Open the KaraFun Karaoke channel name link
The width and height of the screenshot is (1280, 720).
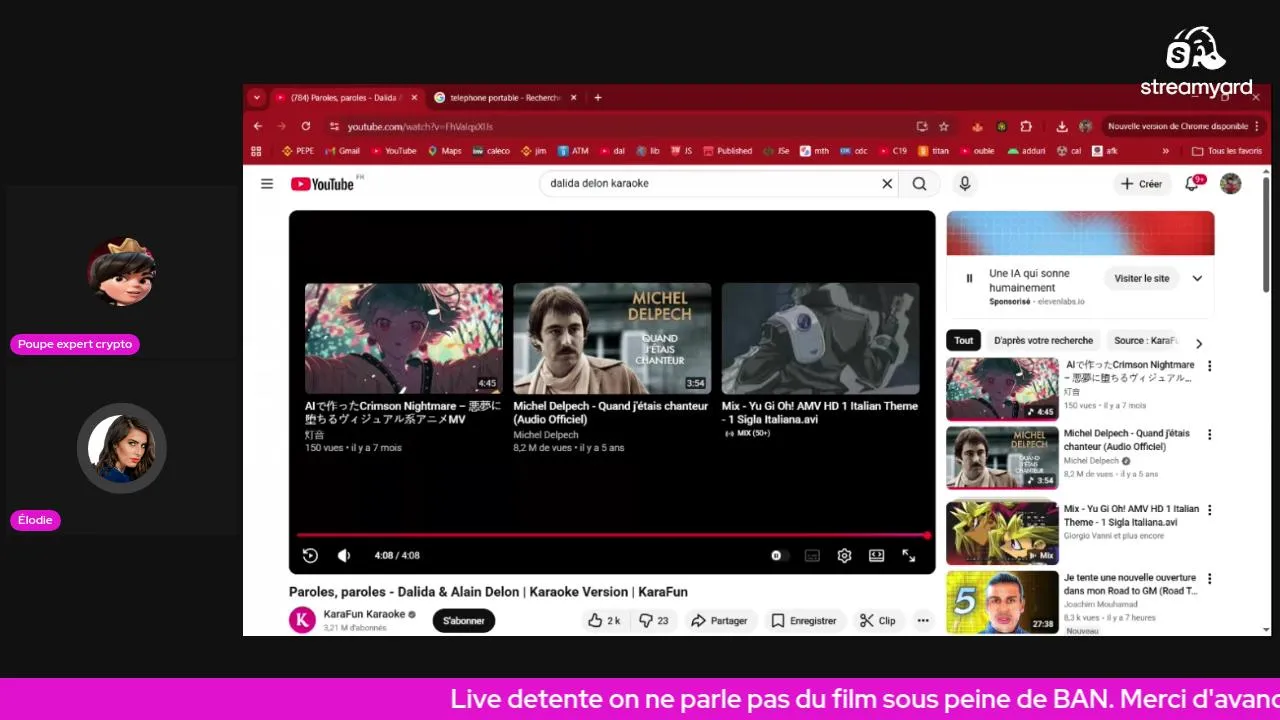click(364, 614)
